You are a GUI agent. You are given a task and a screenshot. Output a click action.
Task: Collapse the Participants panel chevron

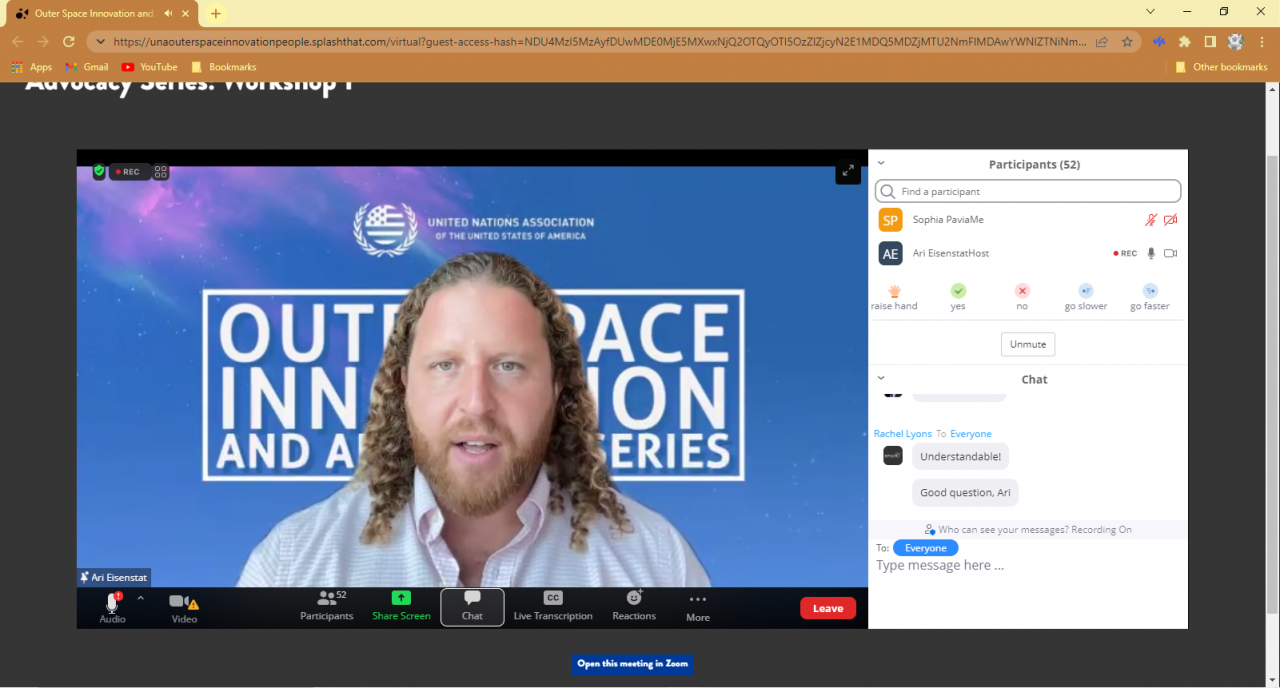881,163
